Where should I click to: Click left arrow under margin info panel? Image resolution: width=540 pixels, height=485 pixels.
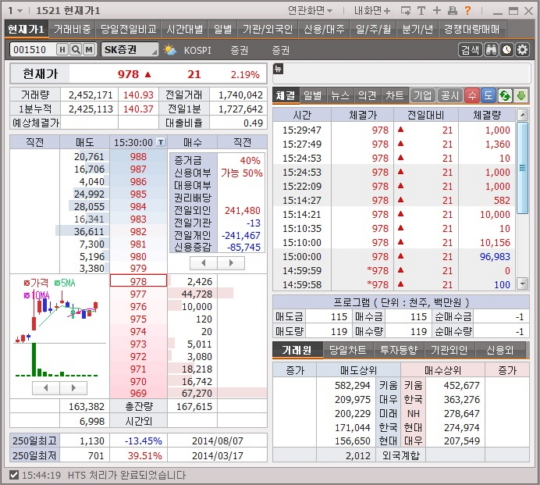click(x=204, y=263)
